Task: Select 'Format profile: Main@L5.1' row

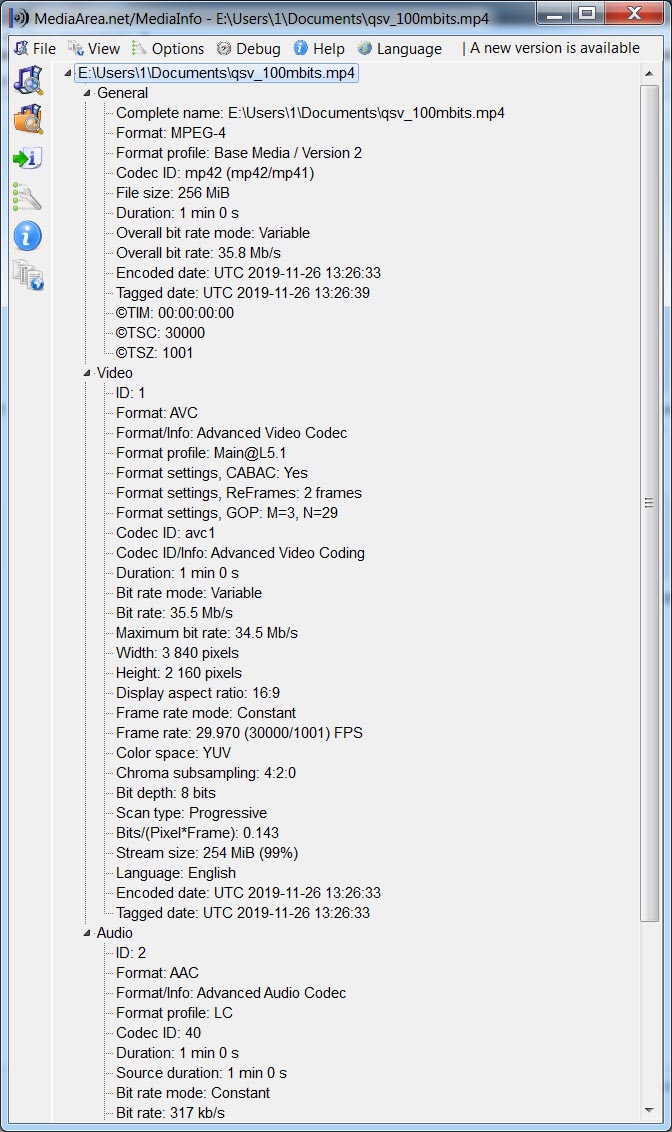Action: (x=201, y=453)
